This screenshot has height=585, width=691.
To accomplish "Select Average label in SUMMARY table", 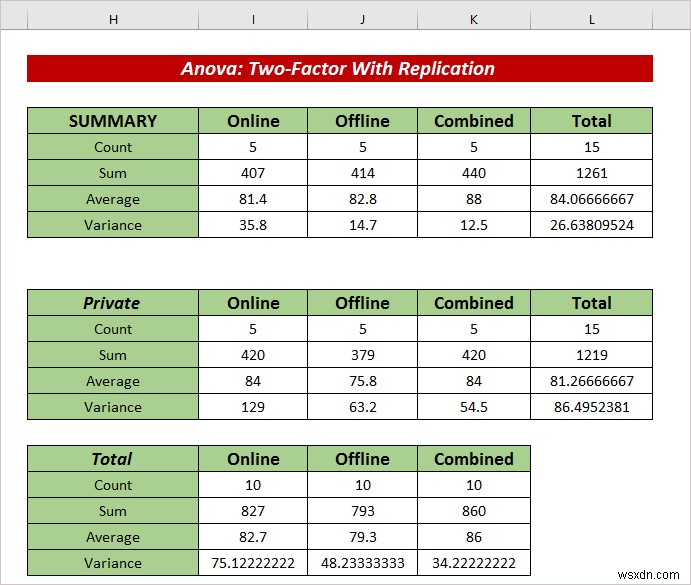I will click(113, 199).
